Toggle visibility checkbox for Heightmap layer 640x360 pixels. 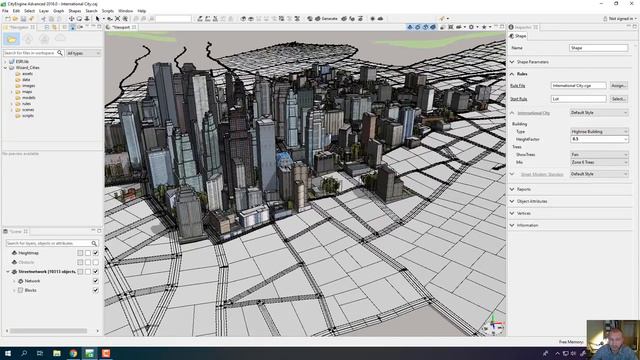coord(96,253)
